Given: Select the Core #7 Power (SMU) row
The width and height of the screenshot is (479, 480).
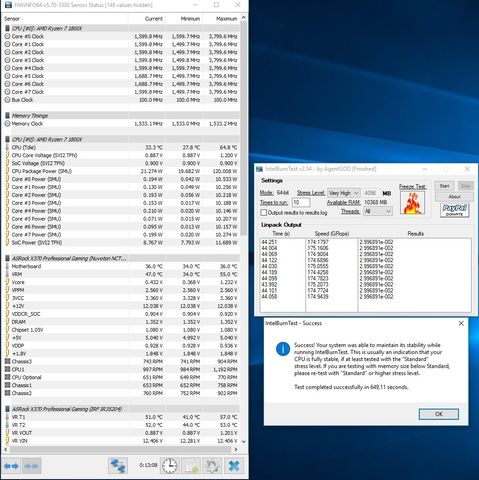Looking at the screenshot, I should point(121,235).
